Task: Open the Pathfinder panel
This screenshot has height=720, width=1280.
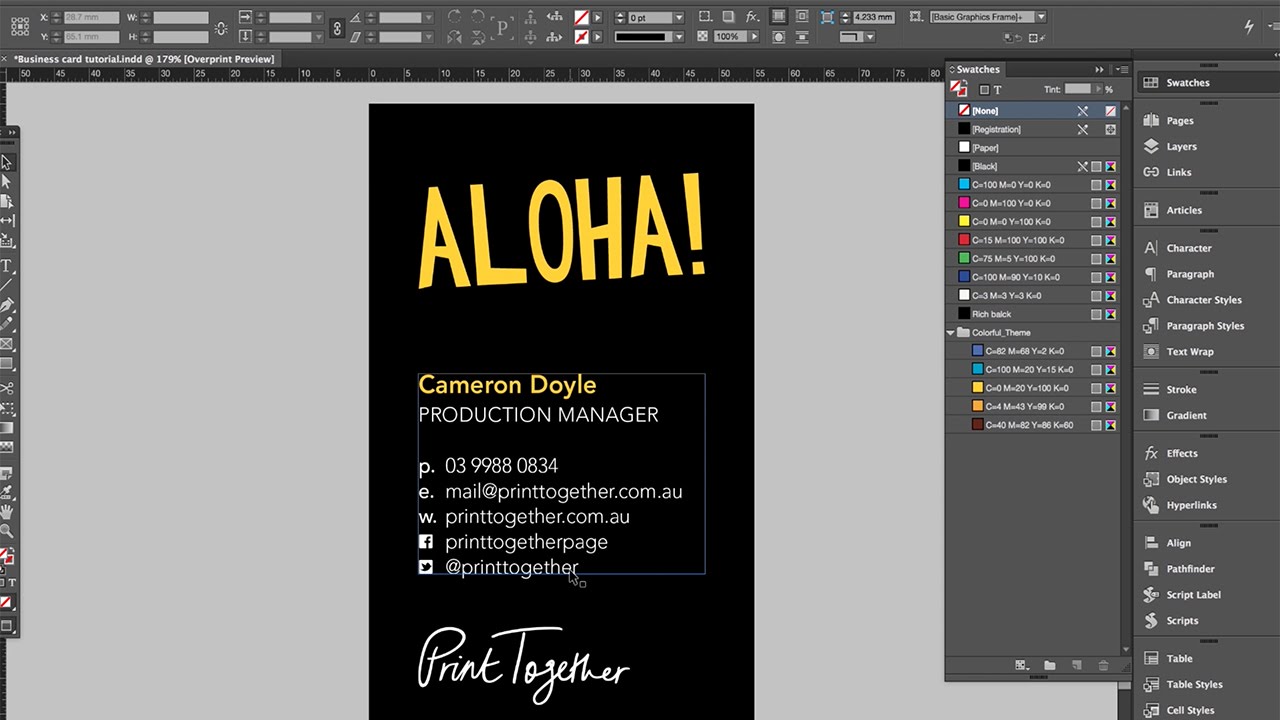Action: [1190, 570]
